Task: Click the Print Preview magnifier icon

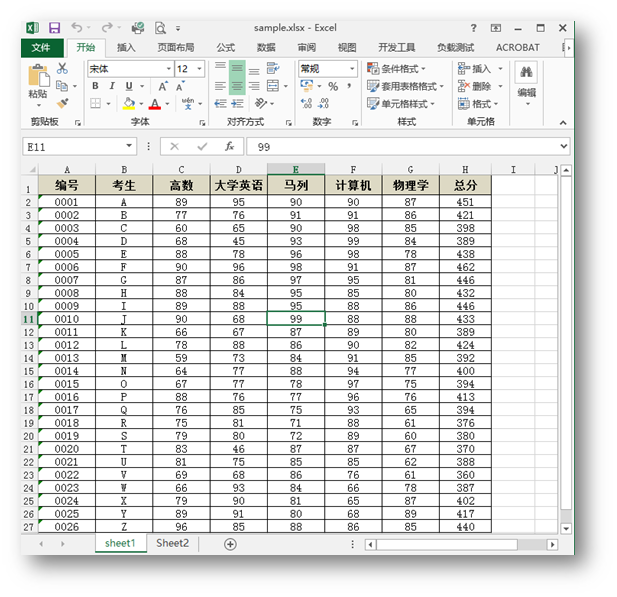Action: [x=160, y=28]
